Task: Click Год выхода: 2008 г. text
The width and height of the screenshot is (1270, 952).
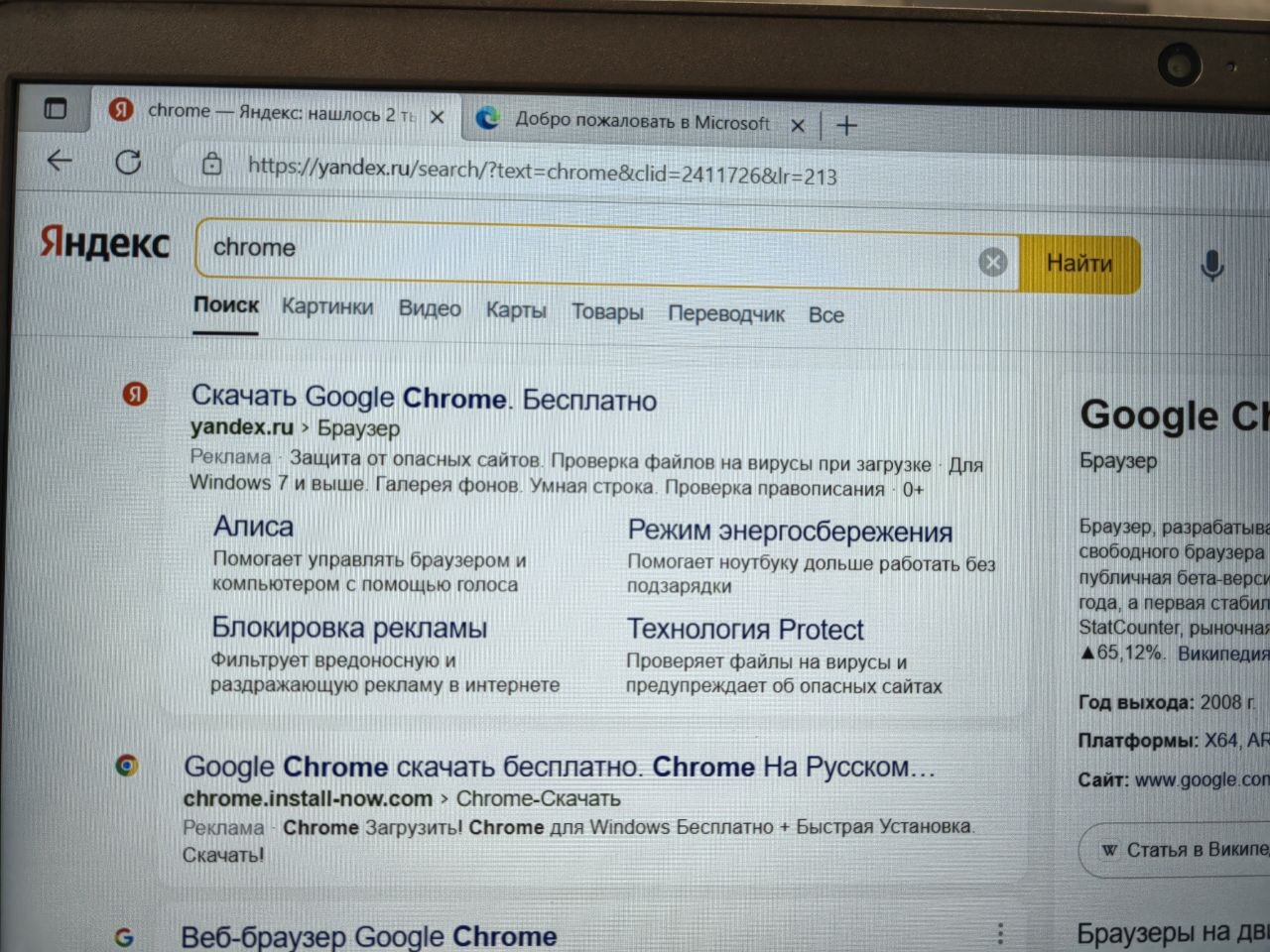Action: pos(1168,702)
